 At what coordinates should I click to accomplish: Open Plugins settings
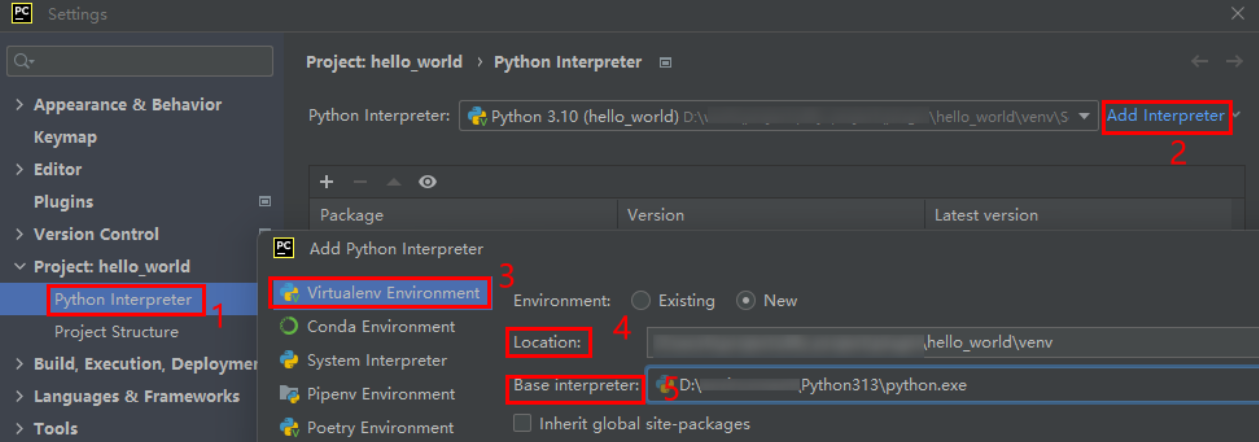tap(63, 202)
